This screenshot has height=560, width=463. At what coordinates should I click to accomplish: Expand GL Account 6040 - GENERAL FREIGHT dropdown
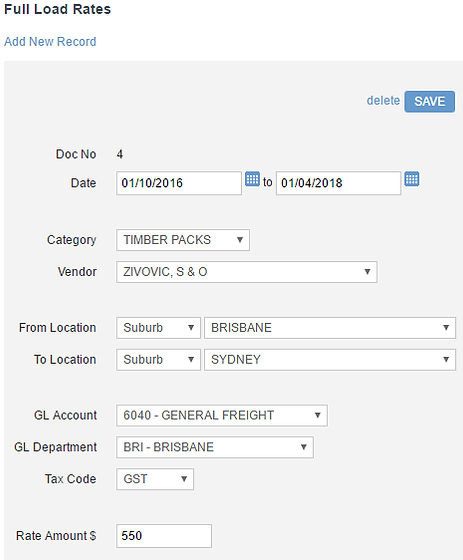pyautogui.click(x=222, y=415)
